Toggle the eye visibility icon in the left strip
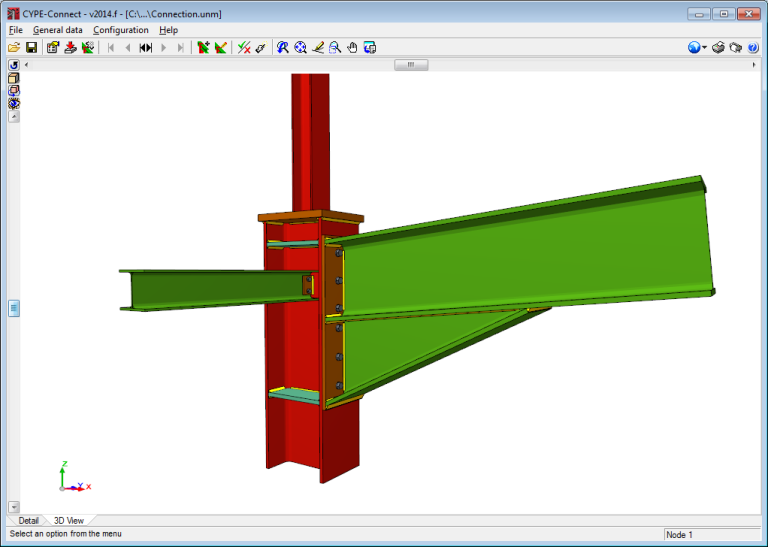 tap(14, 103)
